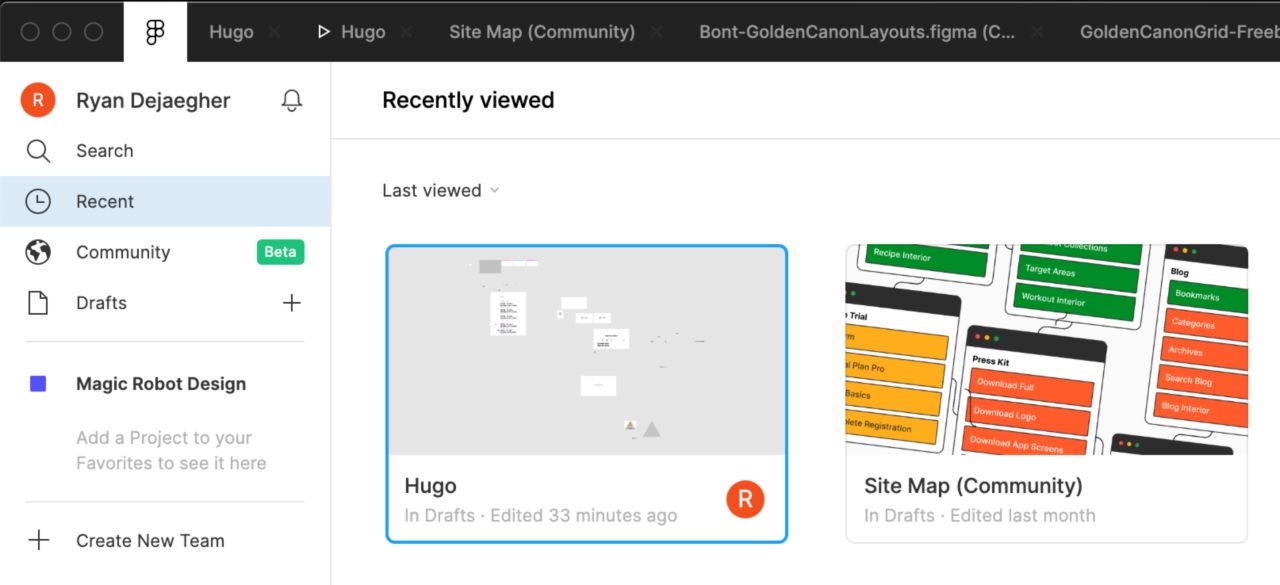The image size is (1280, 585).
Task: Open the Site Map (Community) thumbnail
Action: point(1047,350)
